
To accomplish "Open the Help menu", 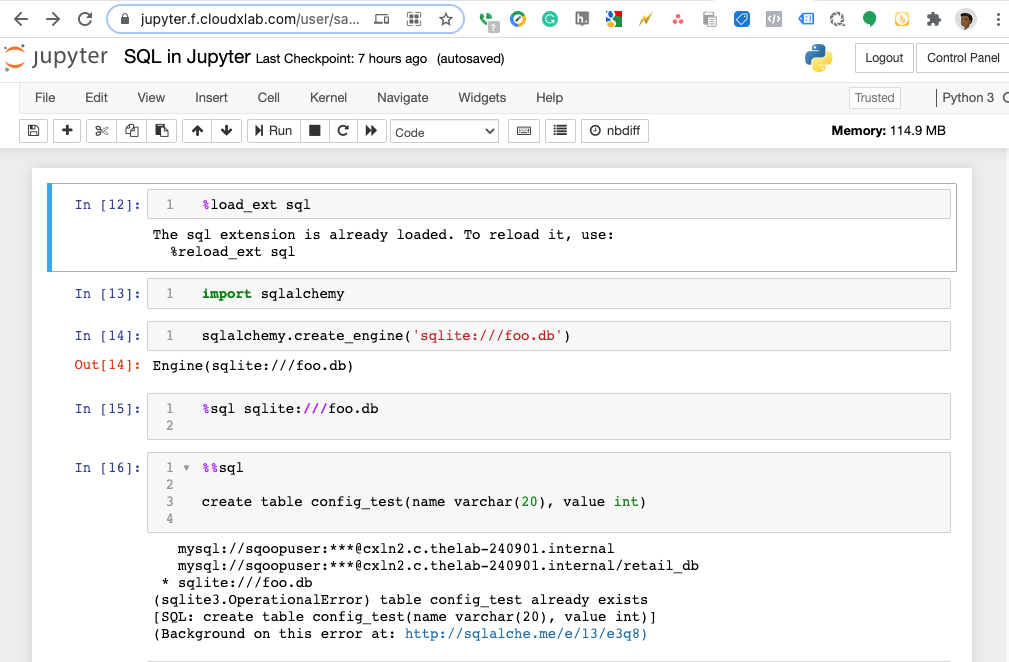I will click(x=550, y=98).
